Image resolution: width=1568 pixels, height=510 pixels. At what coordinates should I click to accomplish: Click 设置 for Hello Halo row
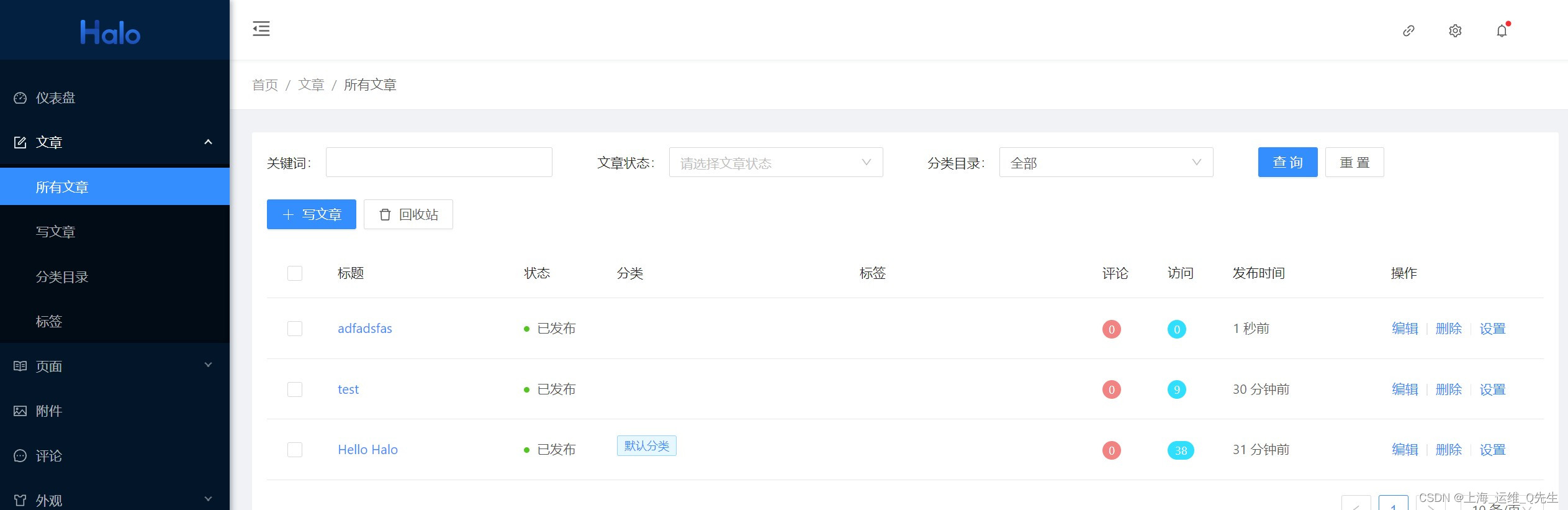(1493, 450)
